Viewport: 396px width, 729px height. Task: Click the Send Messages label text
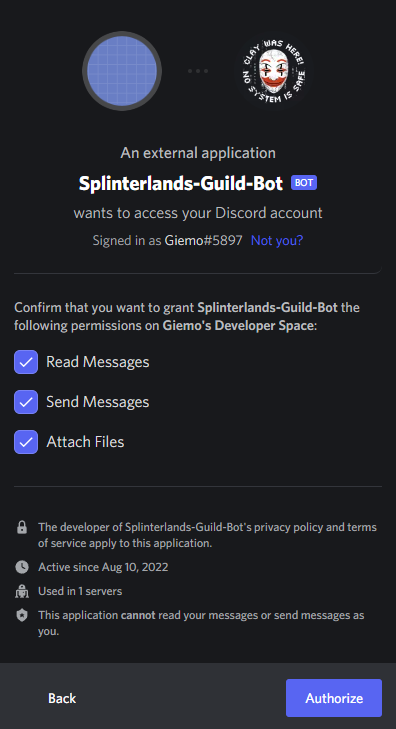(98, 402)
